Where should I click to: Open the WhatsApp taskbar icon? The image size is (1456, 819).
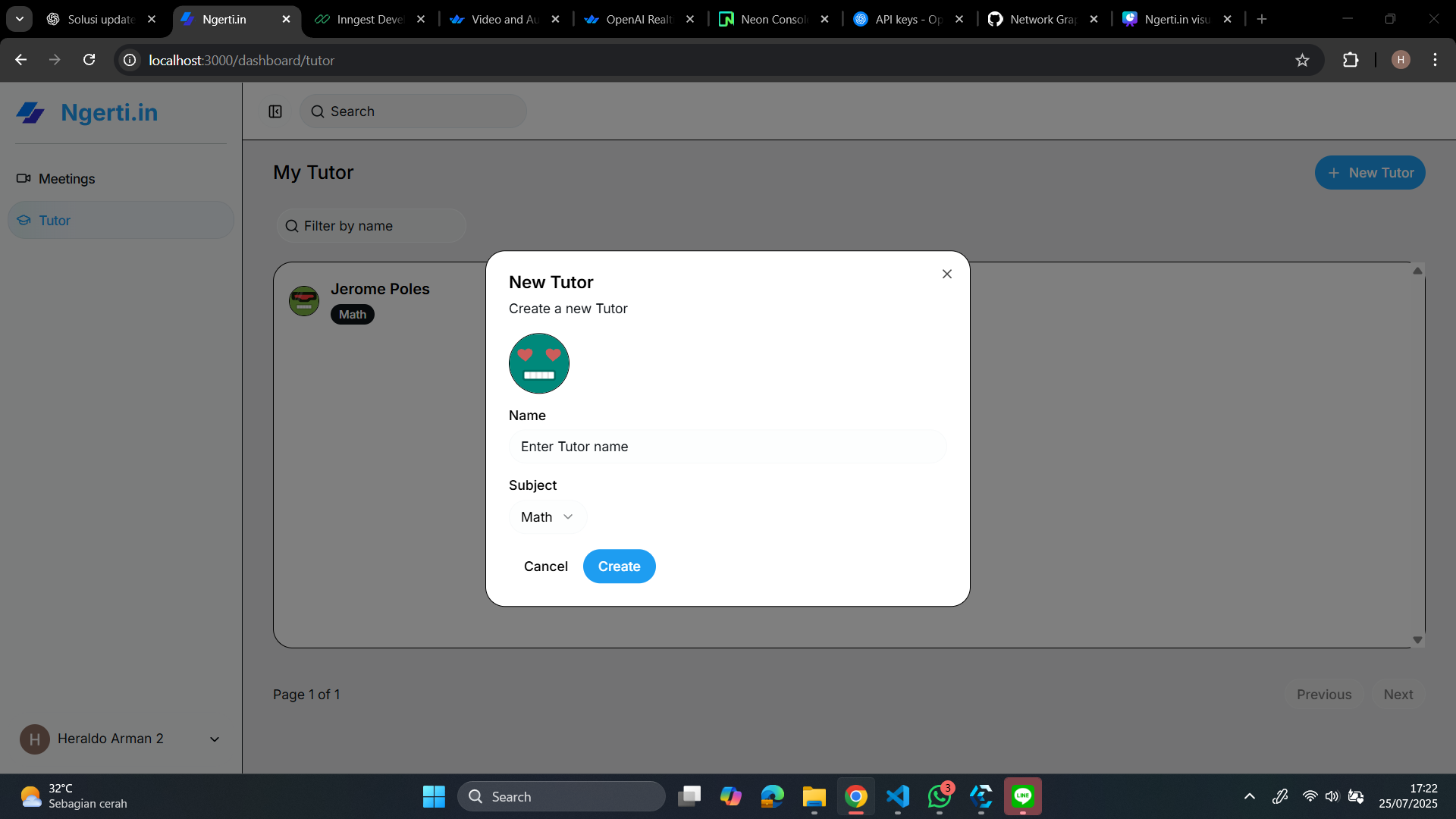point(939,796)
